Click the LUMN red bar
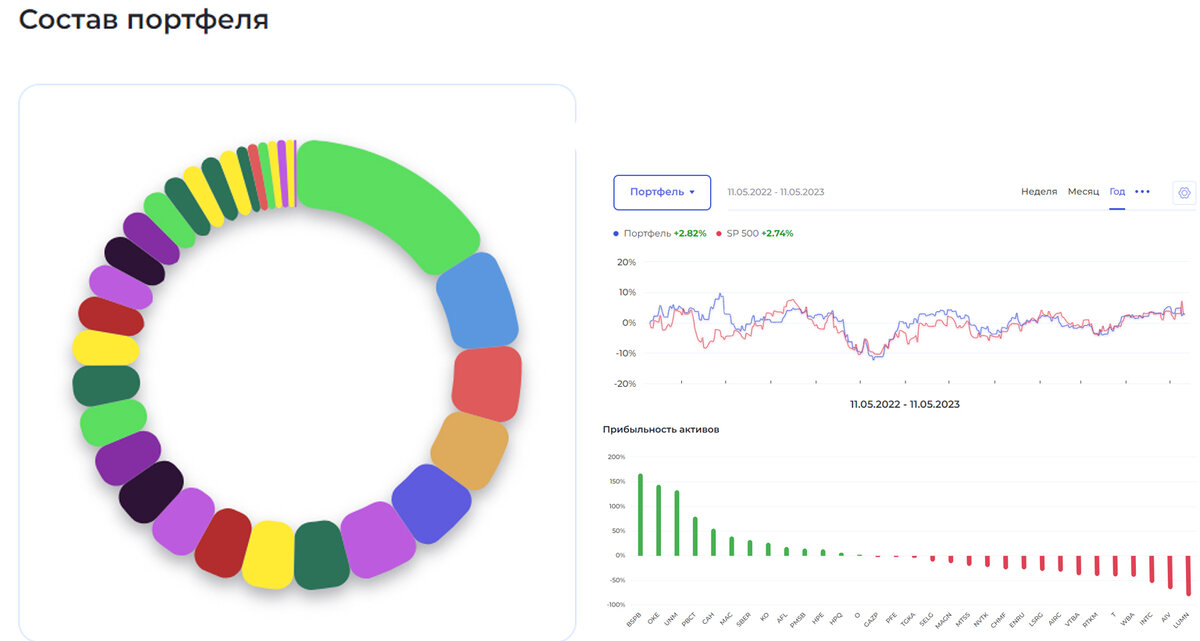Image resolution: width=1200 pixels, height=641 pixels. (1188, 575)
